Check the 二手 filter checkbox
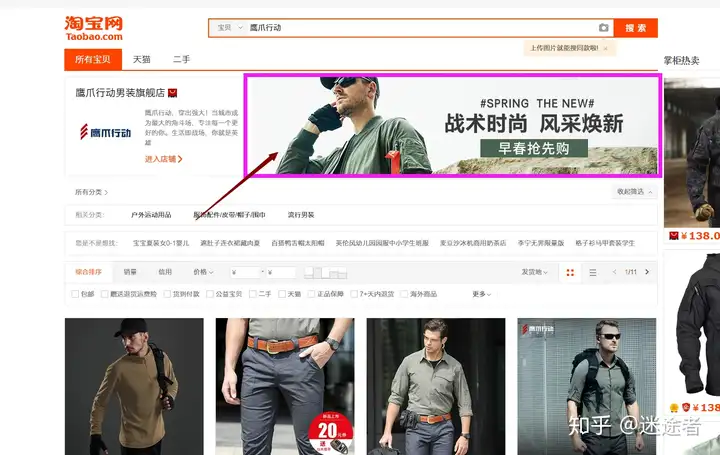Image resolution: width=720 pixels, height=455 pixels. click(x=253, y=294)
